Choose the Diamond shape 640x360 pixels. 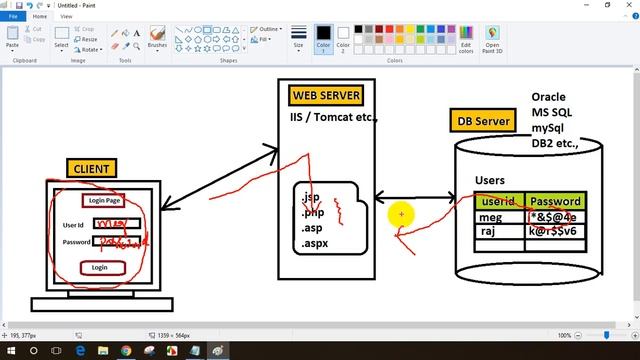[188, 40]
